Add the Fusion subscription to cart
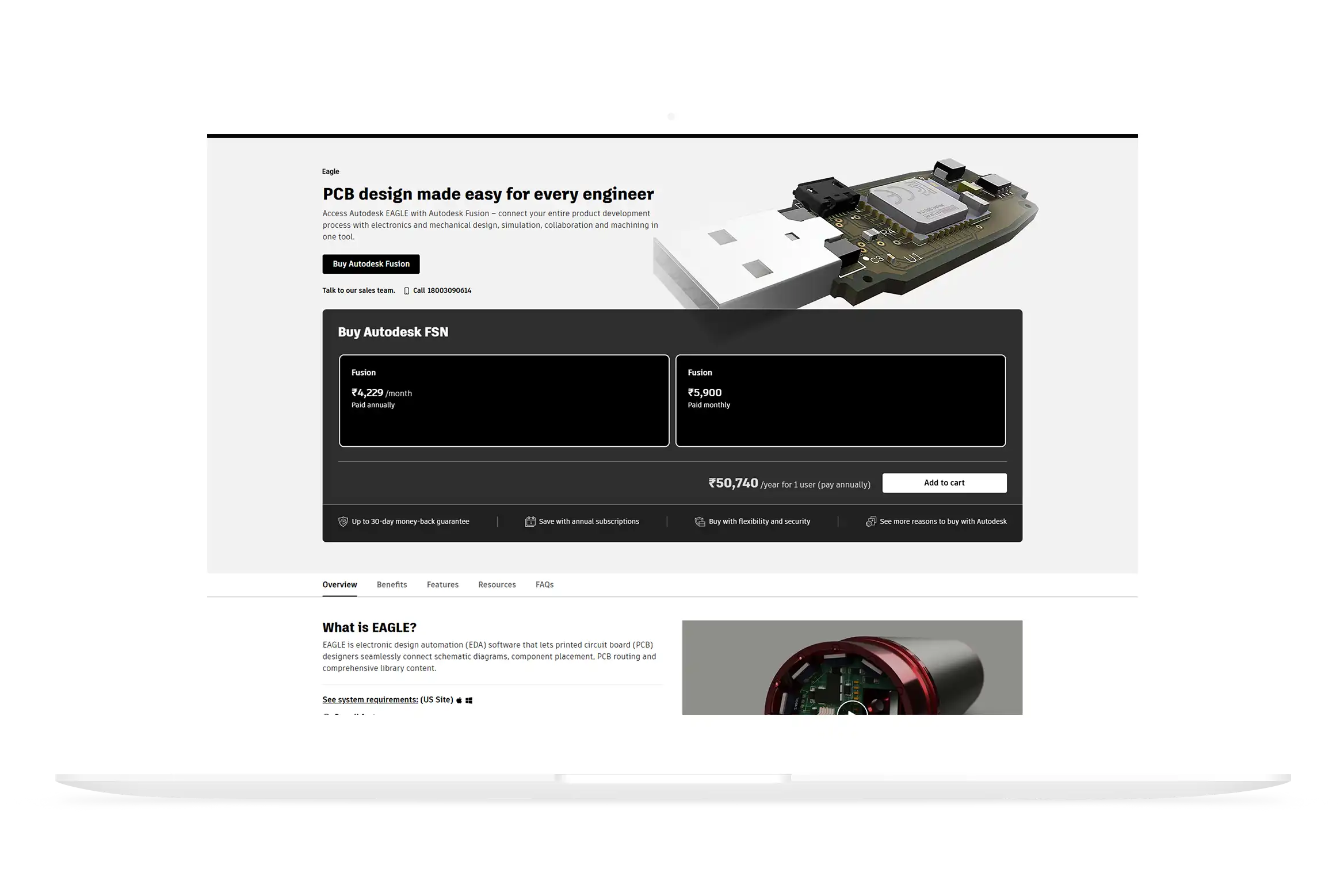 click(x=944, y=483)
